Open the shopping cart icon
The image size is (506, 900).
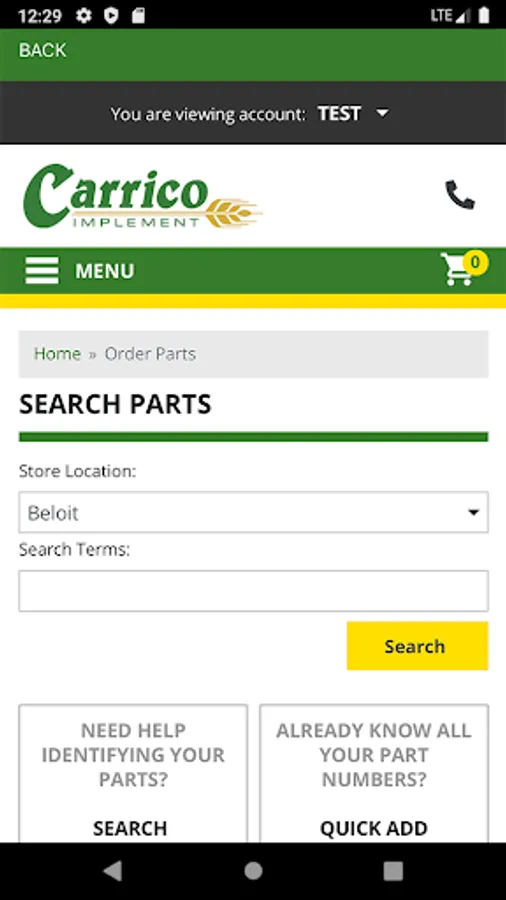[457, 269]
